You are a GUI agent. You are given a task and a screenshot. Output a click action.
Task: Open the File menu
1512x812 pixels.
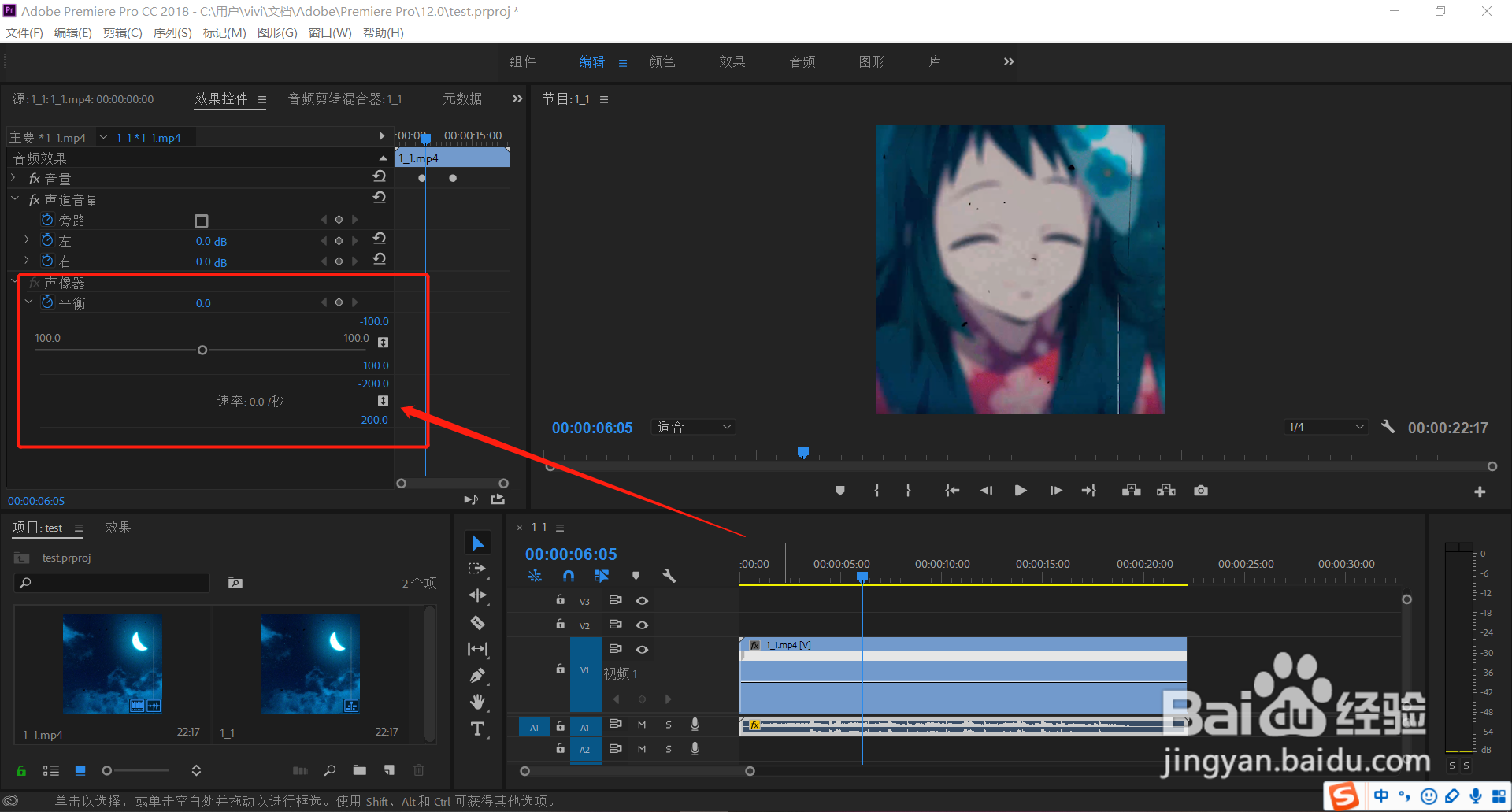(24, 32)
